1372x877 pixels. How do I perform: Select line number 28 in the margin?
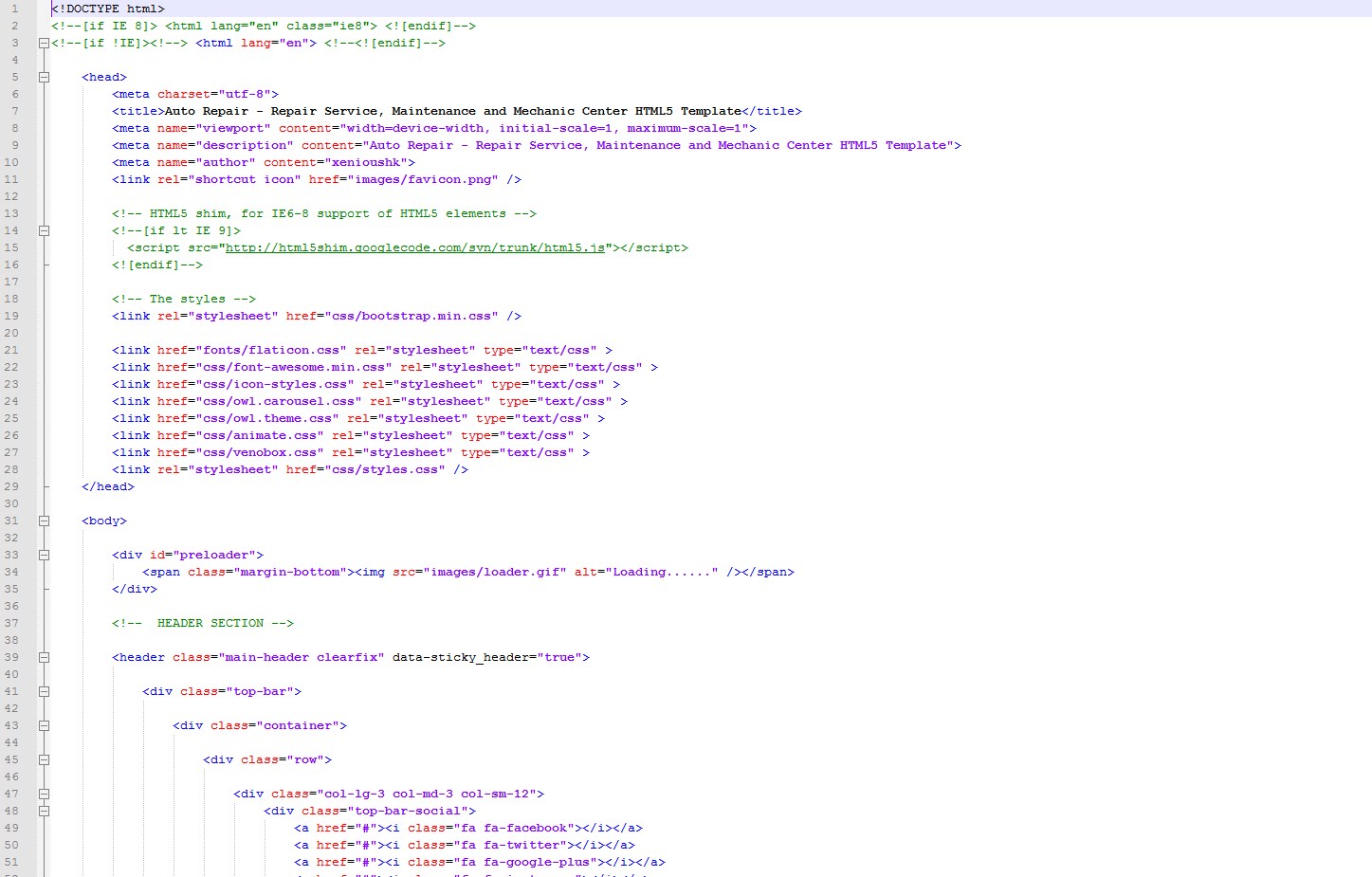tap(11, 469)
